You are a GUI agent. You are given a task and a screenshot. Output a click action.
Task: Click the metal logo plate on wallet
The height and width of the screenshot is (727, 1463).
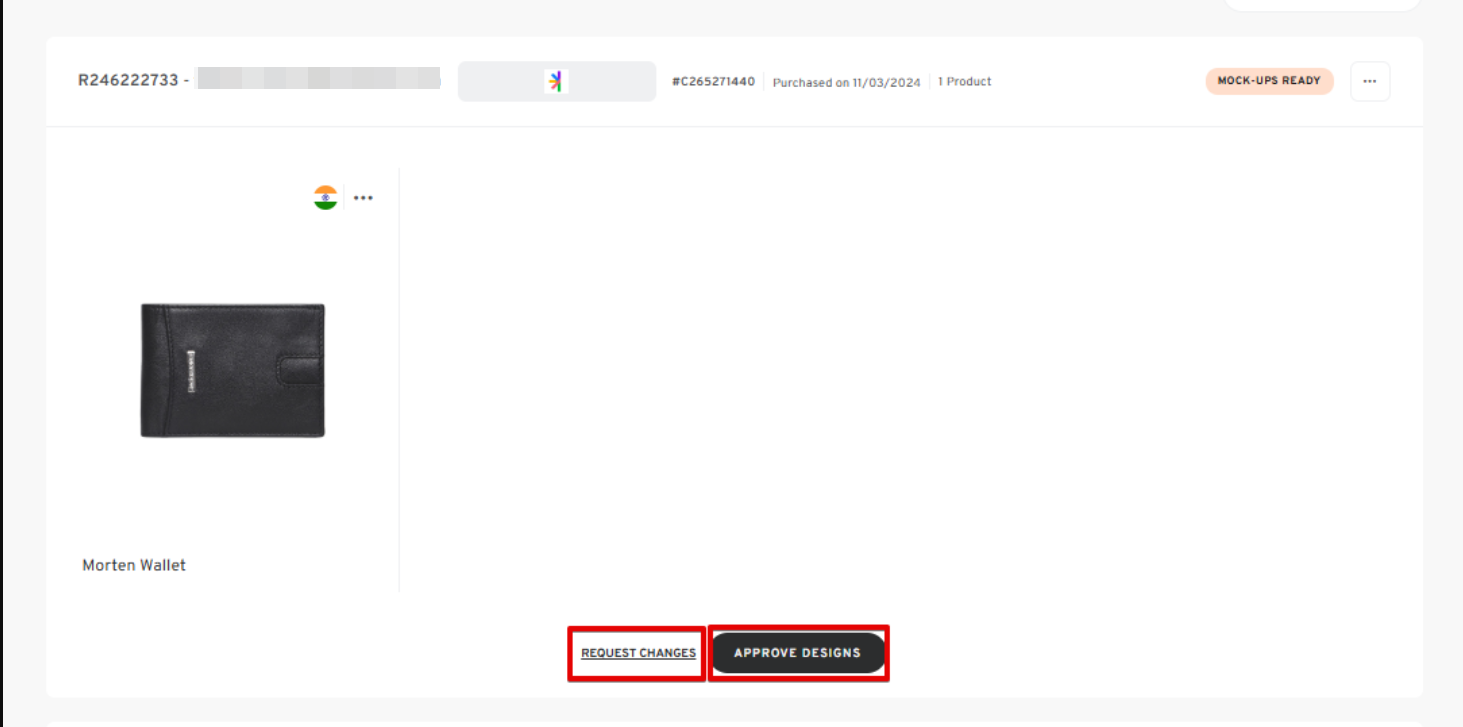pos(187,369)
